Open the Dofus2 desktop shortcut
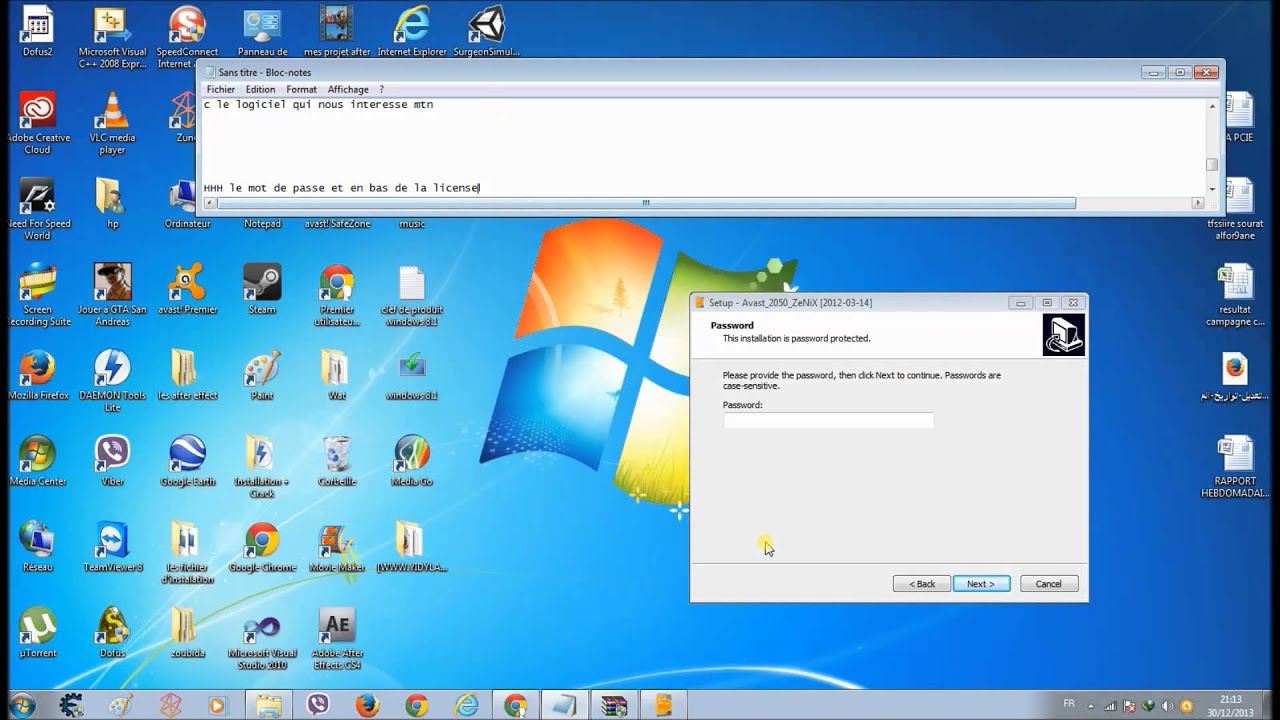The width and height of the screenshot is (1280, 720). tap(38, 31)
